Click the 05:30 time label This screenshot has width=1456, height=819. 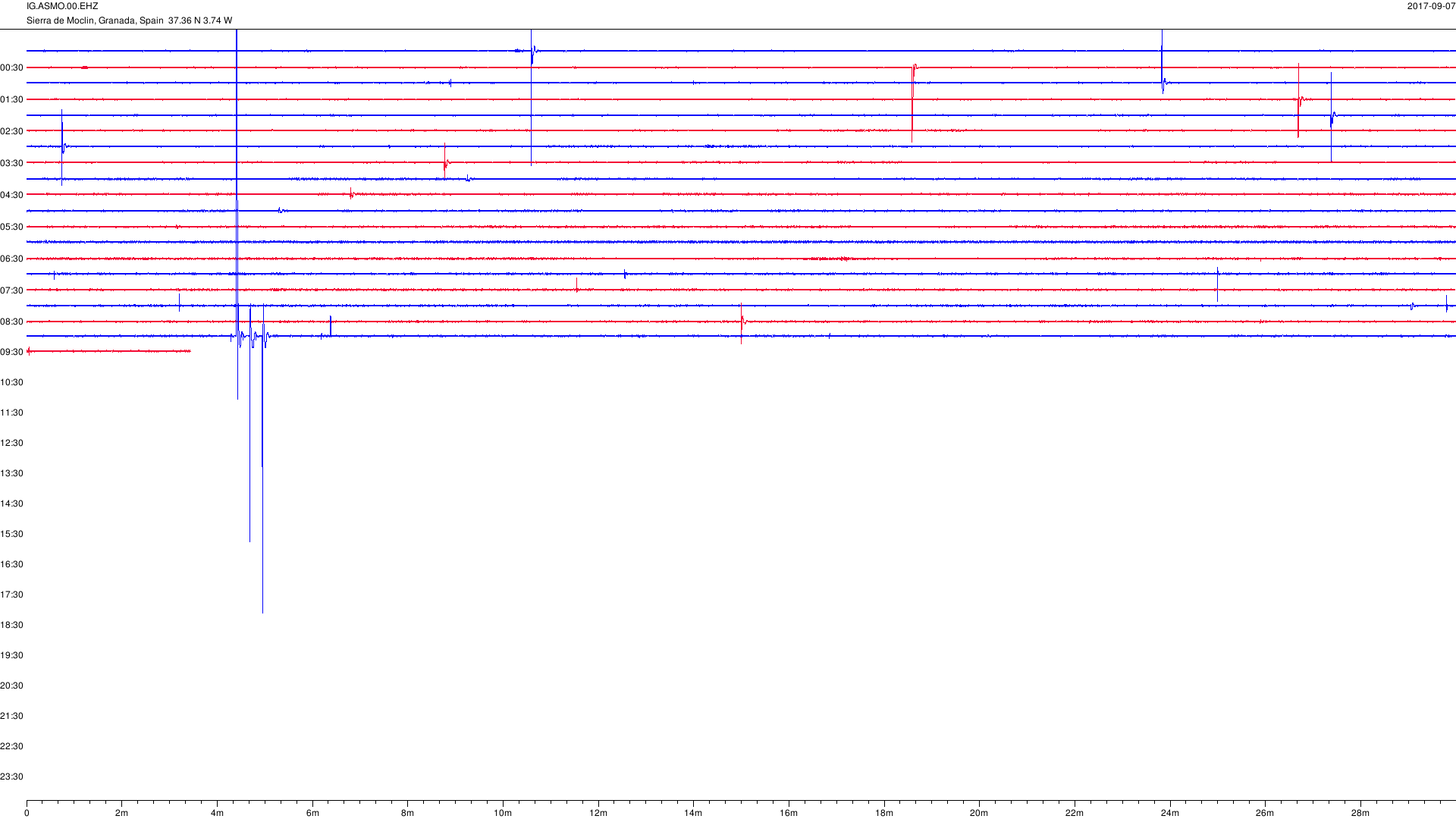click(12, 227)
